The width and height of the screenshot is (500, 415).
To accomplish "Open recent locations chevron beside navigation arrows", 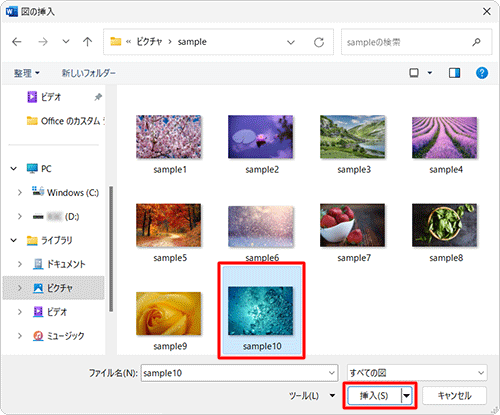I will click(x=66, y=42).
